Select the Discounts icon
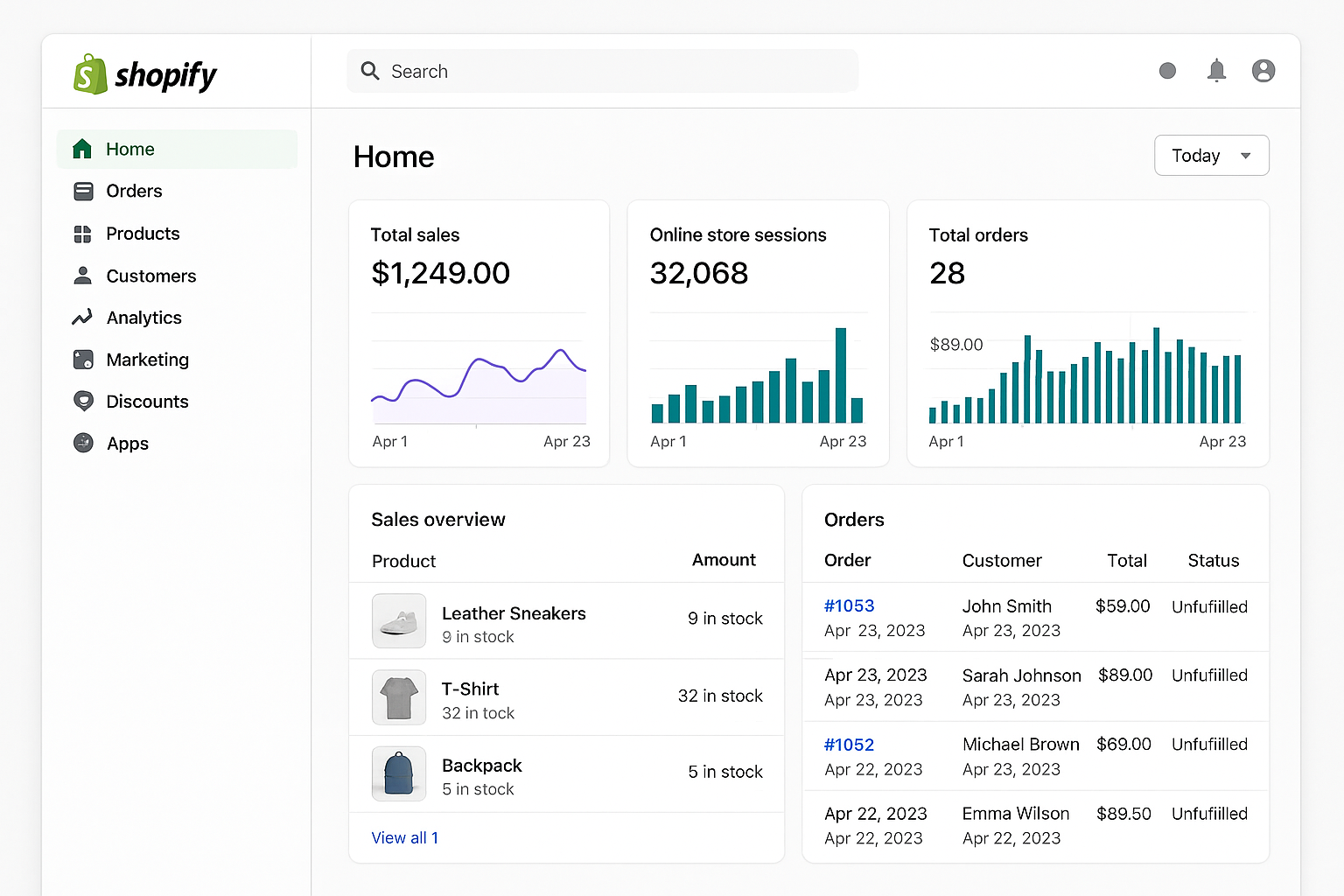The height and width of the screenshot is (896, 1344). (82, 401)
